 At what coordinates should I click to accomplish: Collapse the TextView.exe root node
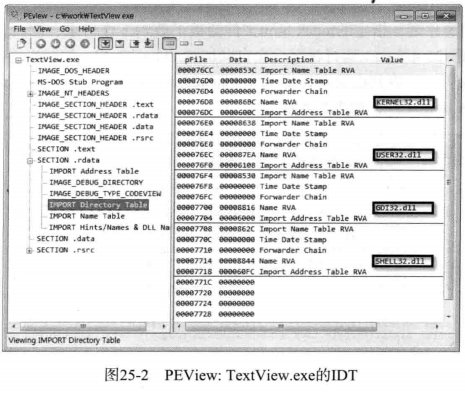click(x=19, y=60)
